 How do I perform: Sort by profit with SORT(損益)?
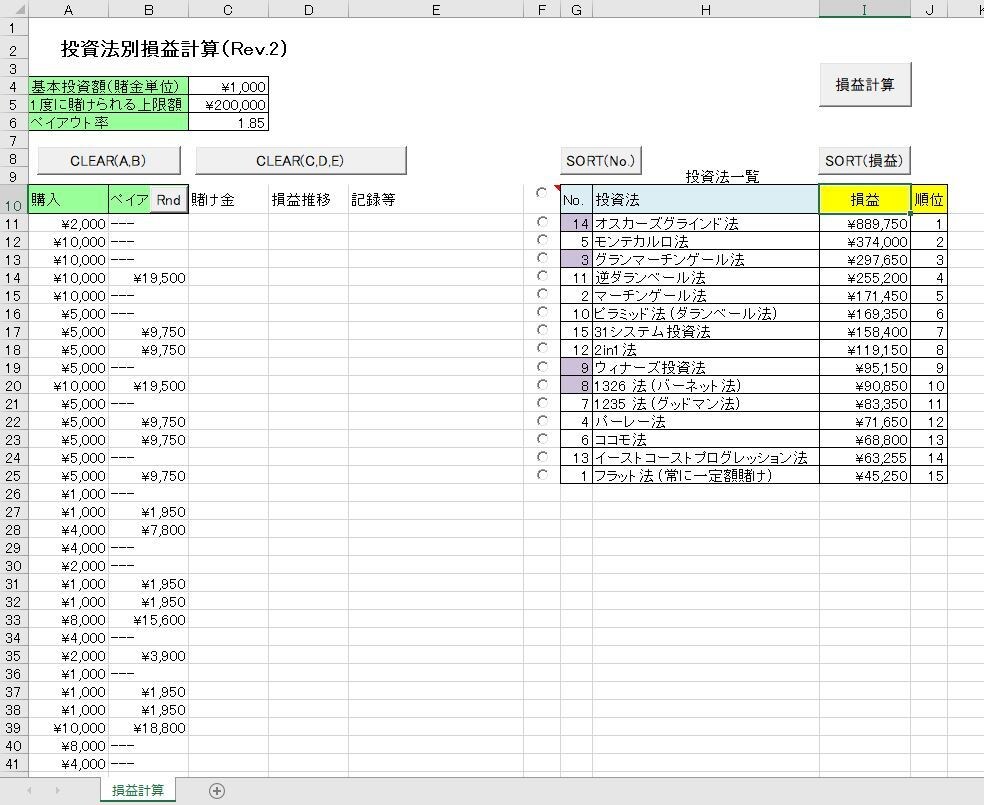coord(864,161)
